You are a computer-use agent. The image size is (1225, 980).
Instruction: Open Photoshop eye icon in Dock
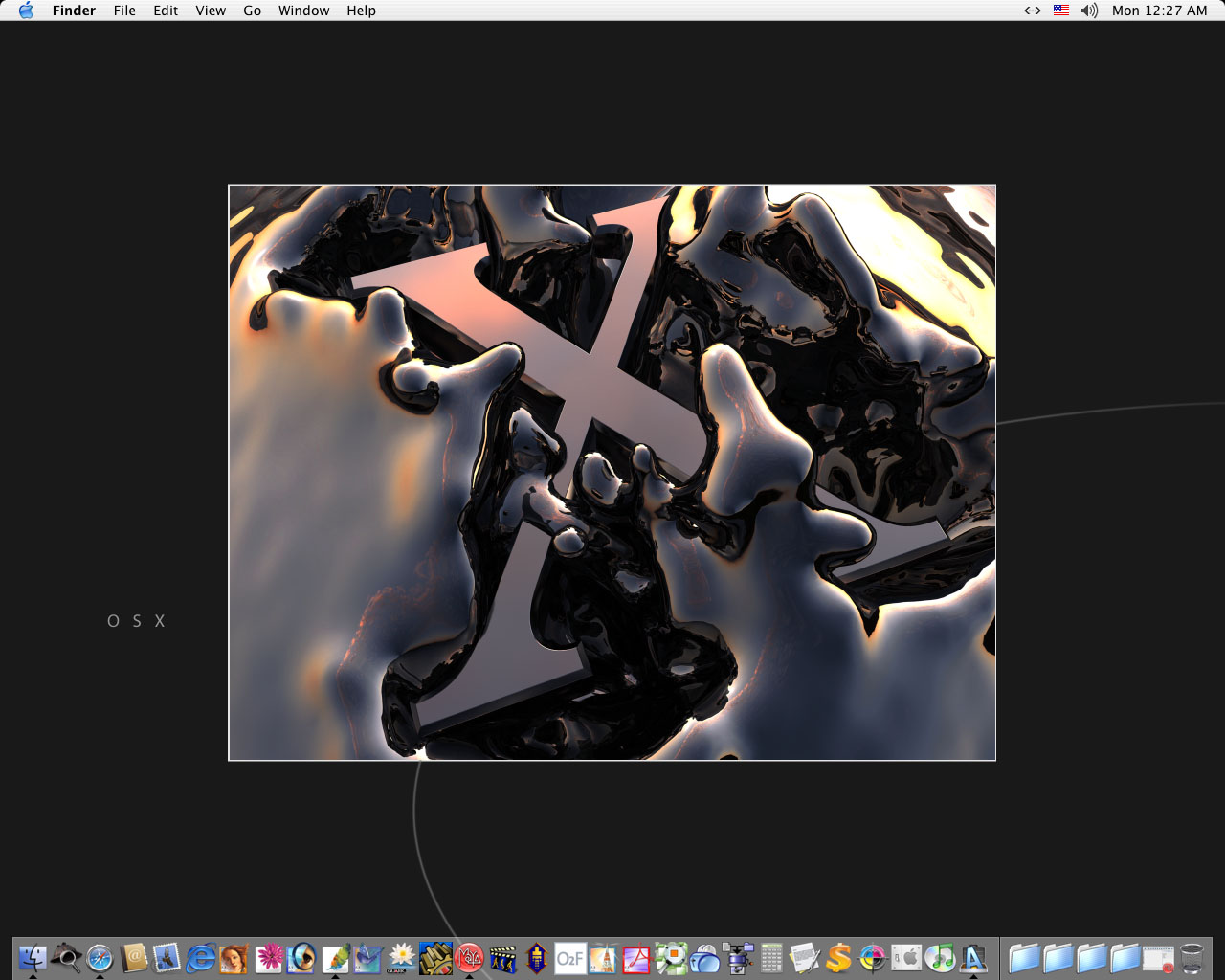point(301,957)
